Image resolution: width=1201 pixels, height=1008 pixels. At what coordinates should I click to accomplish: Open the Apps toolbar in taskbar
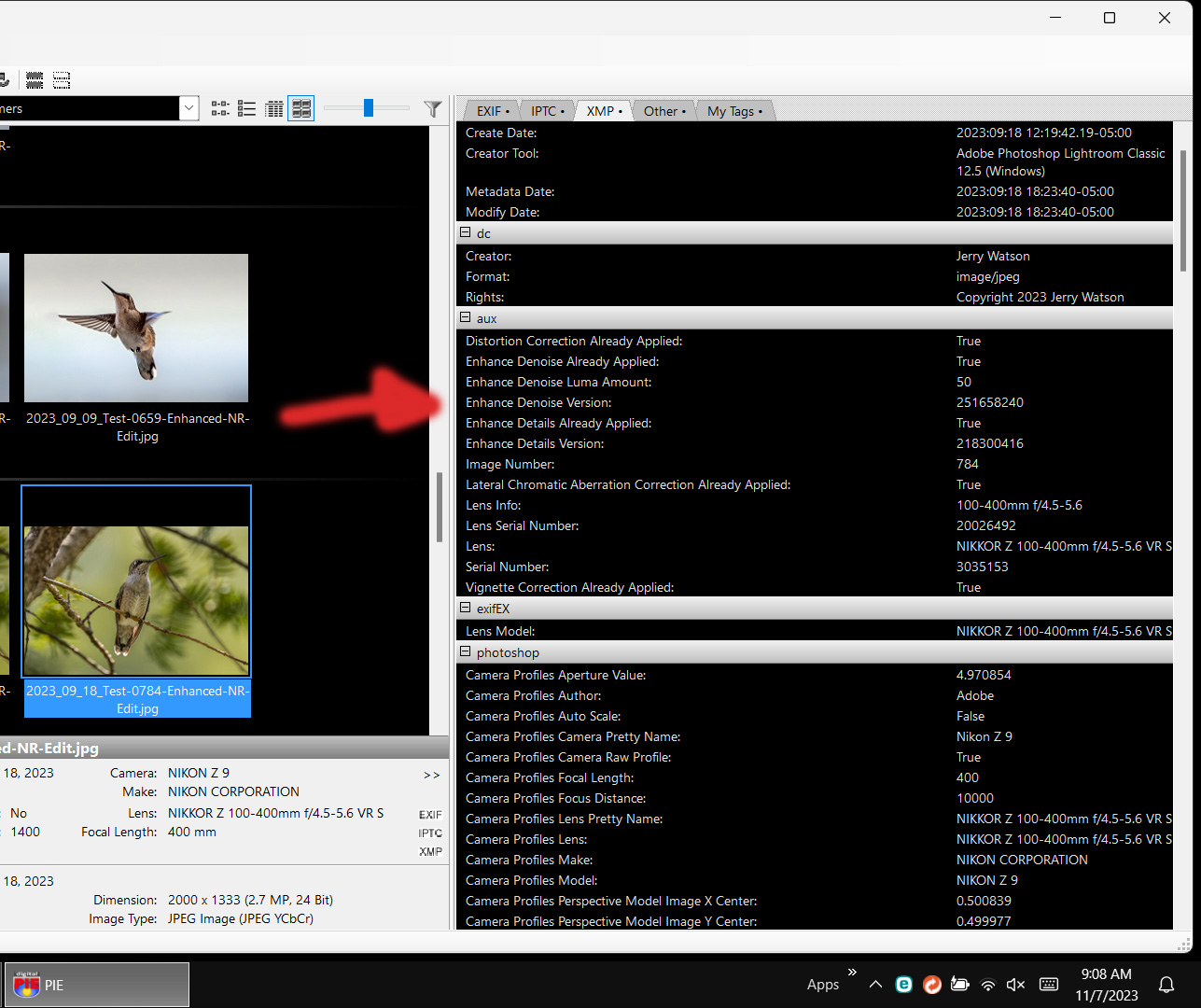point(823,985)
